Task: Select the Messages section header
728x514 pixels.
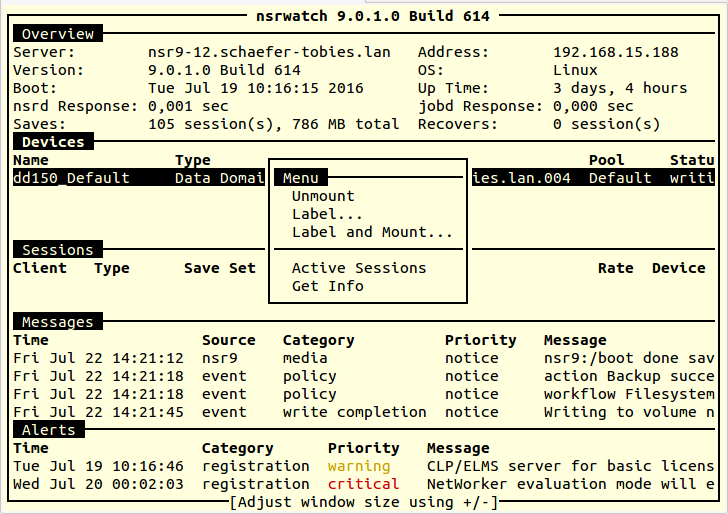Action: (58, 322)
